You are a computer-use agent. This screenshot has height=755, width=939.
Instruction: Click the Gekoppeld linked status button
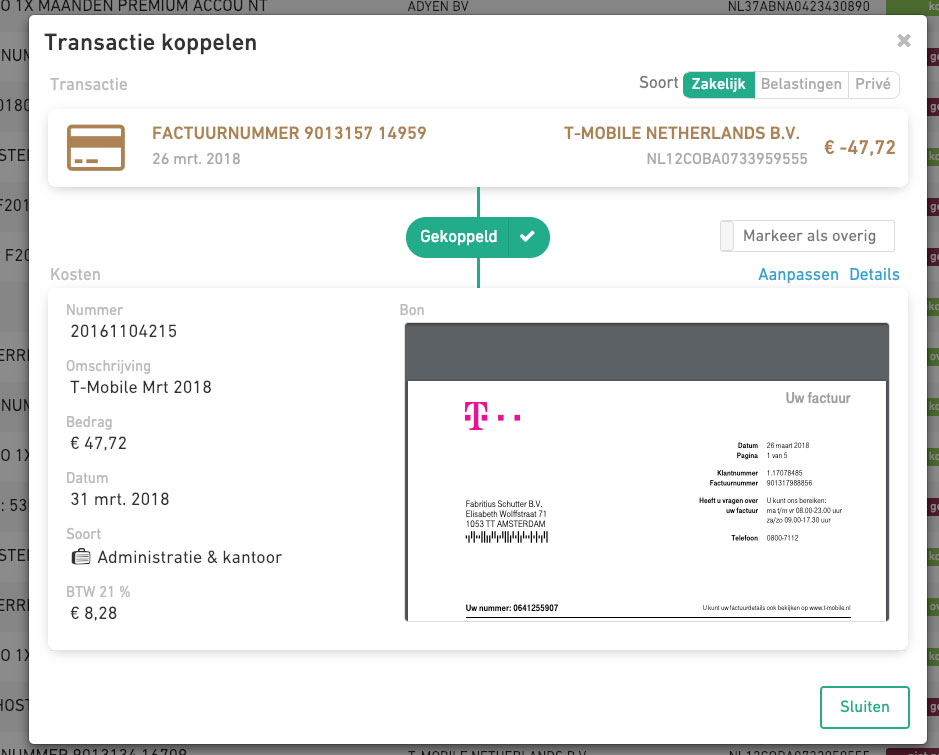coord(458,236)
